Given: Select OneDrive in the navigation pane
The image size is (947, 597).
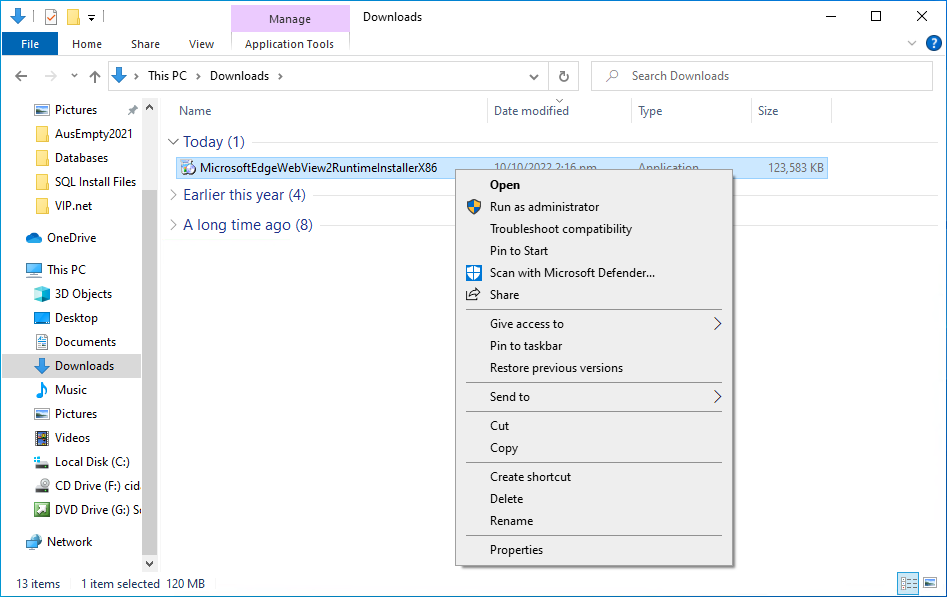Looking at the screenshot, I should click(71, 238).
